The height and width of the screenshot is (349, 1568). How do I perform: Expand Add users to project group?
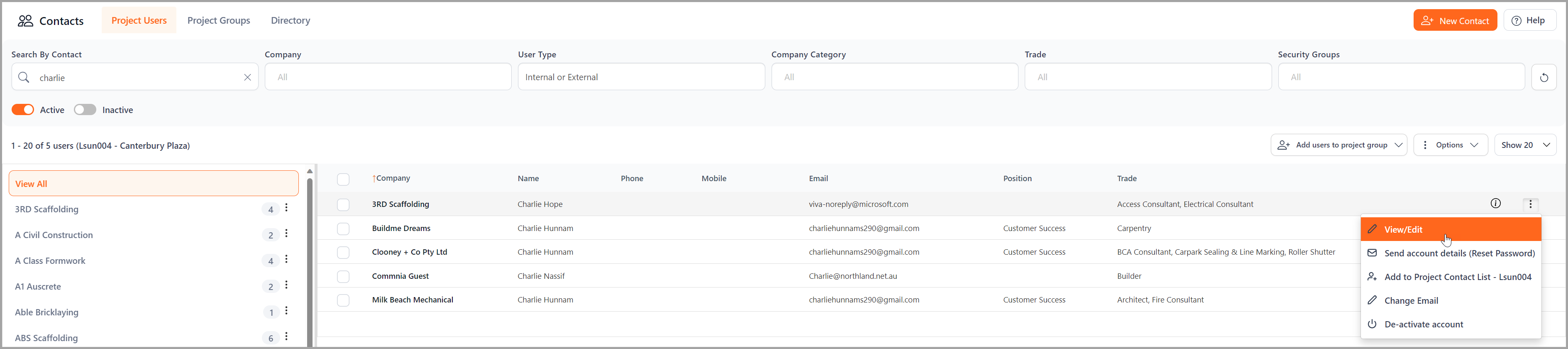click(1338, 145)
